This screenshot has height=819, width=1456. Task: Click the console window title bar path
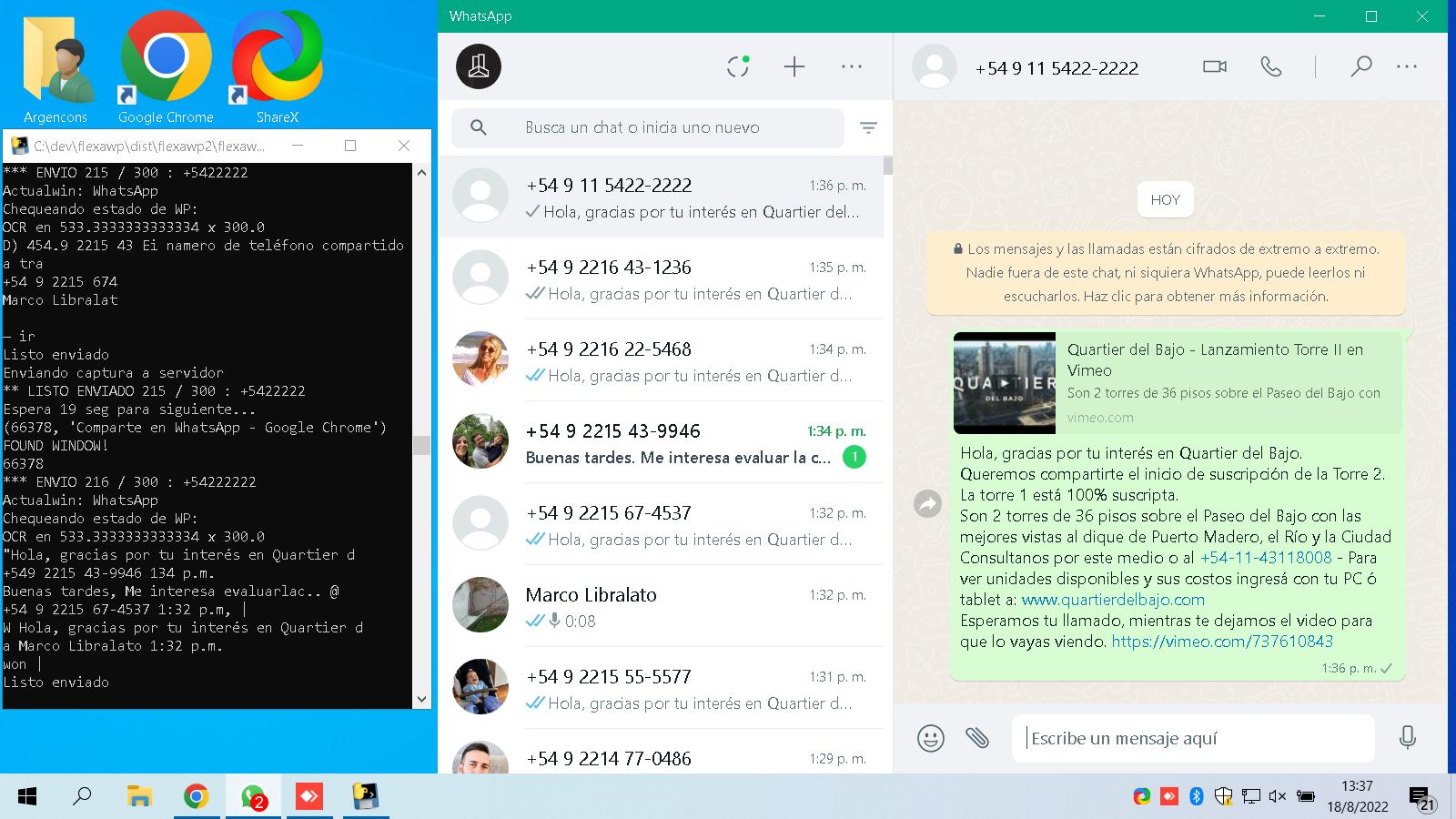click(x=149, y=146)
